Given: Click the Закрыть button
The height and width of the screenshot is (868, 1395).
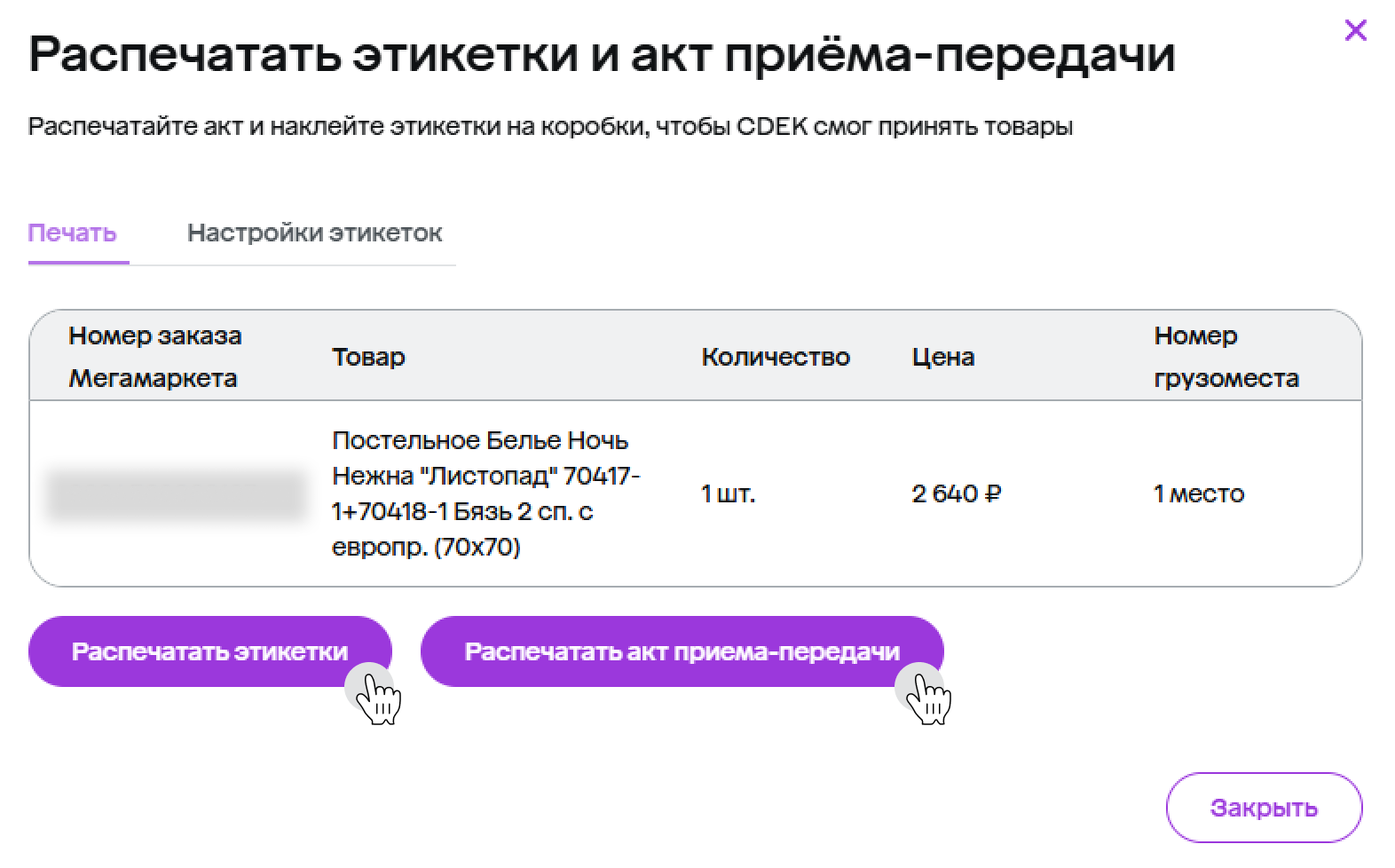Looking at the screenshot, I should coord(1263,808).
